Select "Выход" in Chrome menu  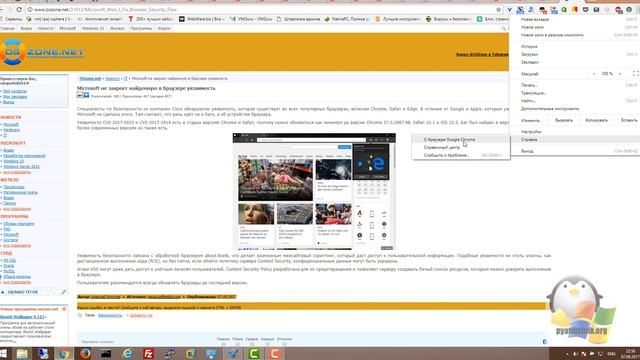(575, 151)
